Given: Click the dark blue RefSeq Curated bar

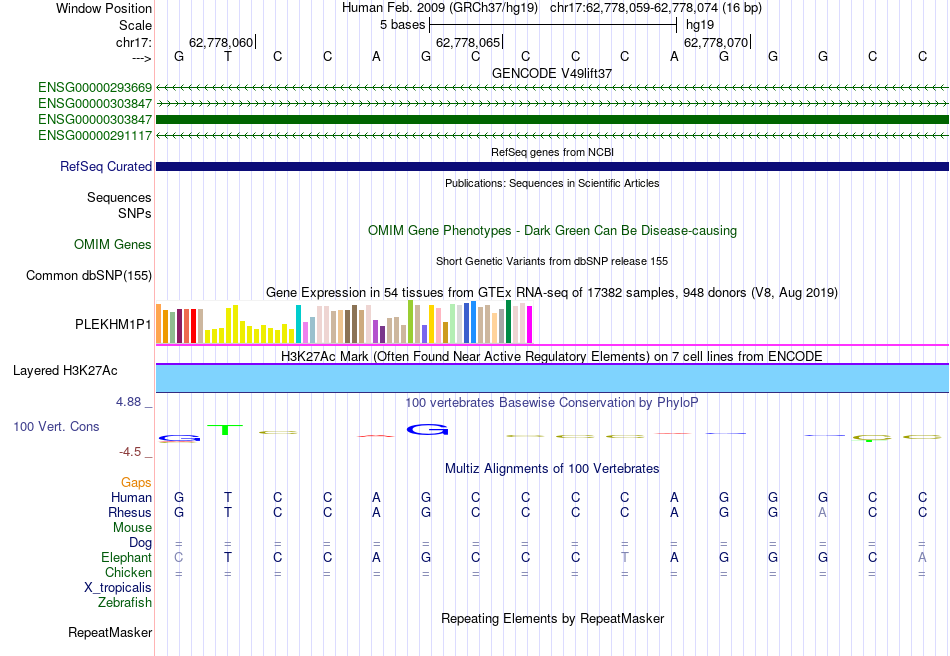Looking at the screenshot, I should tap(553, 167).
